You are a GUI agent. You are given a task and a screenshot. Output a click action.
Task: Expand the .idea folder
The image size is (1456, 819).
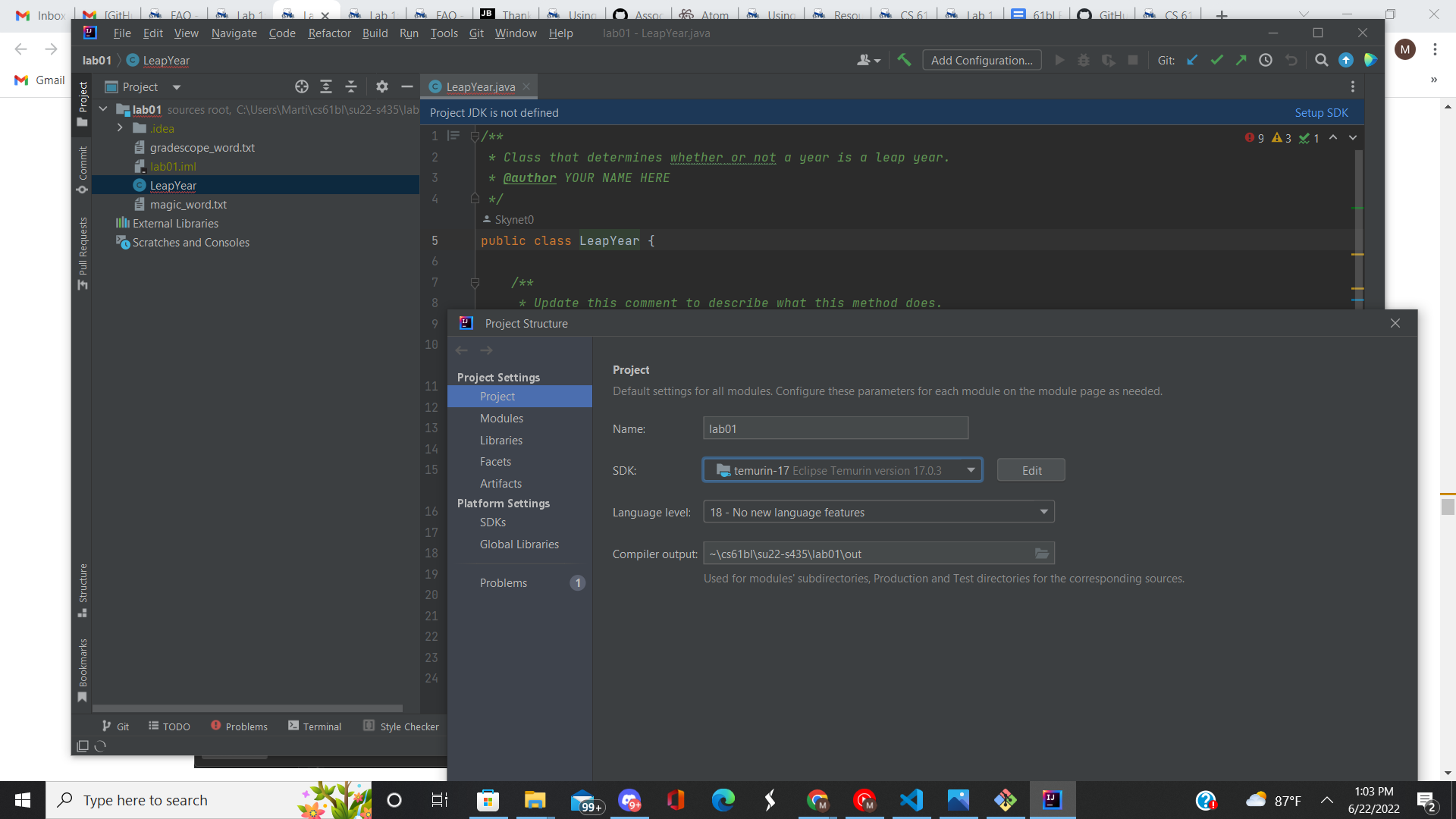point(120,128)
